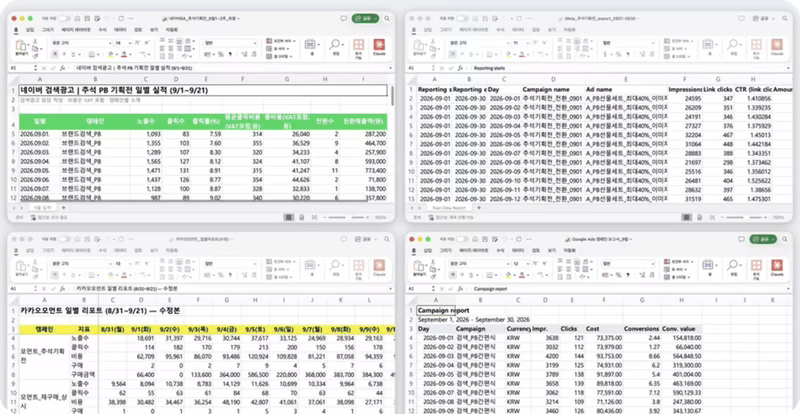
Task: Click Share button in Meta window
Action: (763, 18)
